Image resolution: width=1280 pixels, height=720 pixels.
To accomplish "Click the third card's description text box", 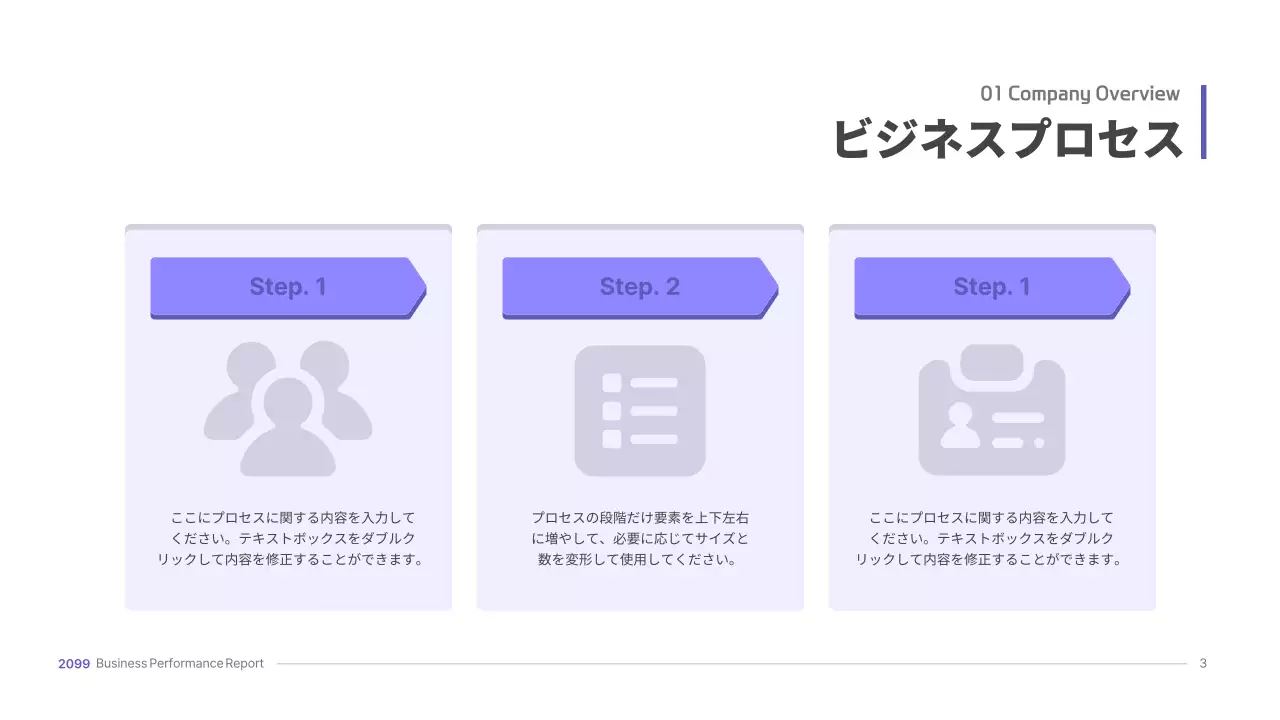I will 992,539.
